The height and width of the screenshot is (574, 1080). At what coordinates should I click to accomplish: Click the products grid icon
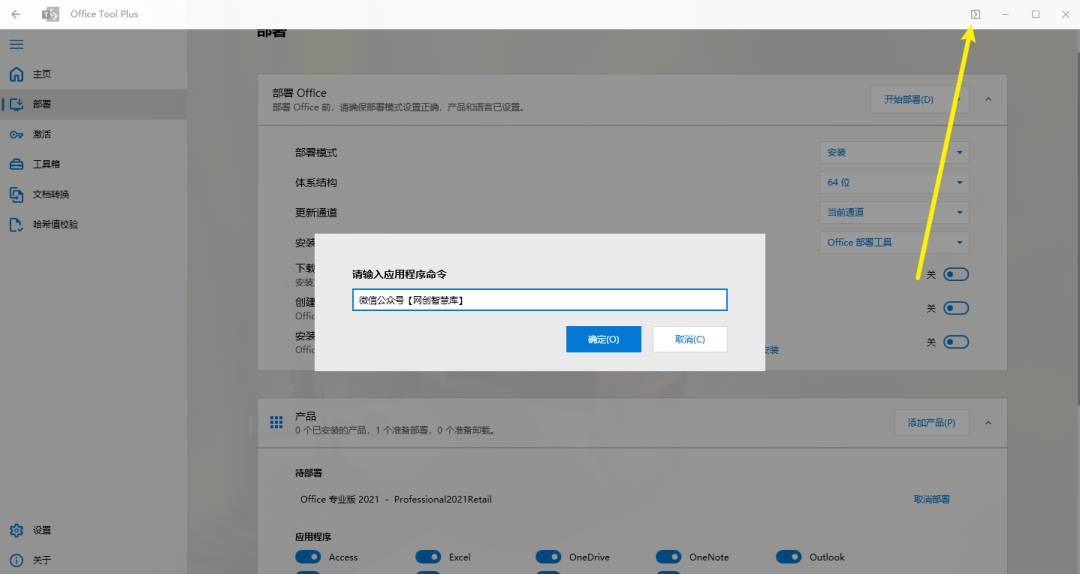pyautogui.click(x=276, y=422)
